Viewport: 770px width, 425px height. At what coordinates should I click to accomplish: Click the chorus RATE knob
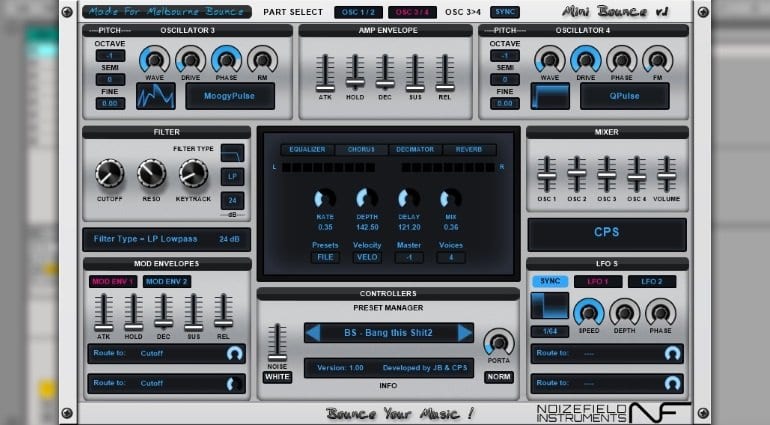coord(325,199)
